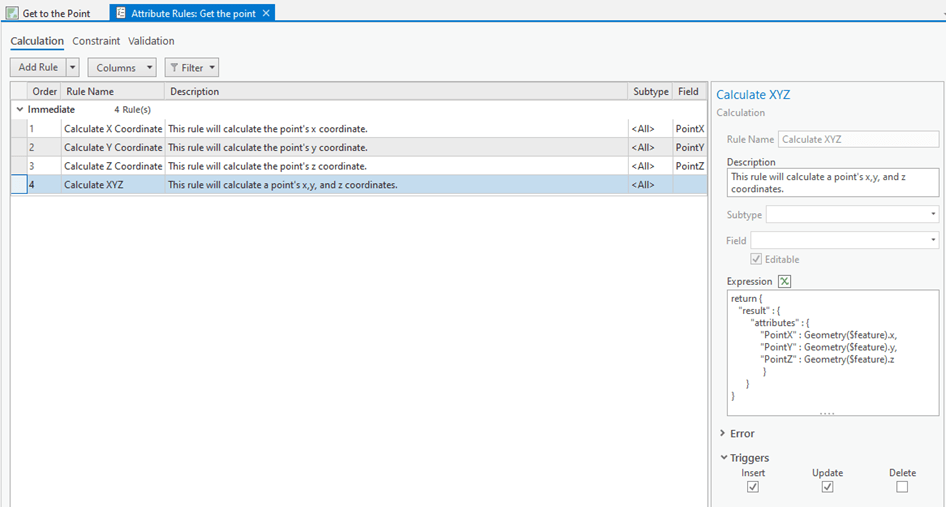Viewport: 946px width, 507px height.
Task: Click the z coordinate description cell
Action: 396,166
